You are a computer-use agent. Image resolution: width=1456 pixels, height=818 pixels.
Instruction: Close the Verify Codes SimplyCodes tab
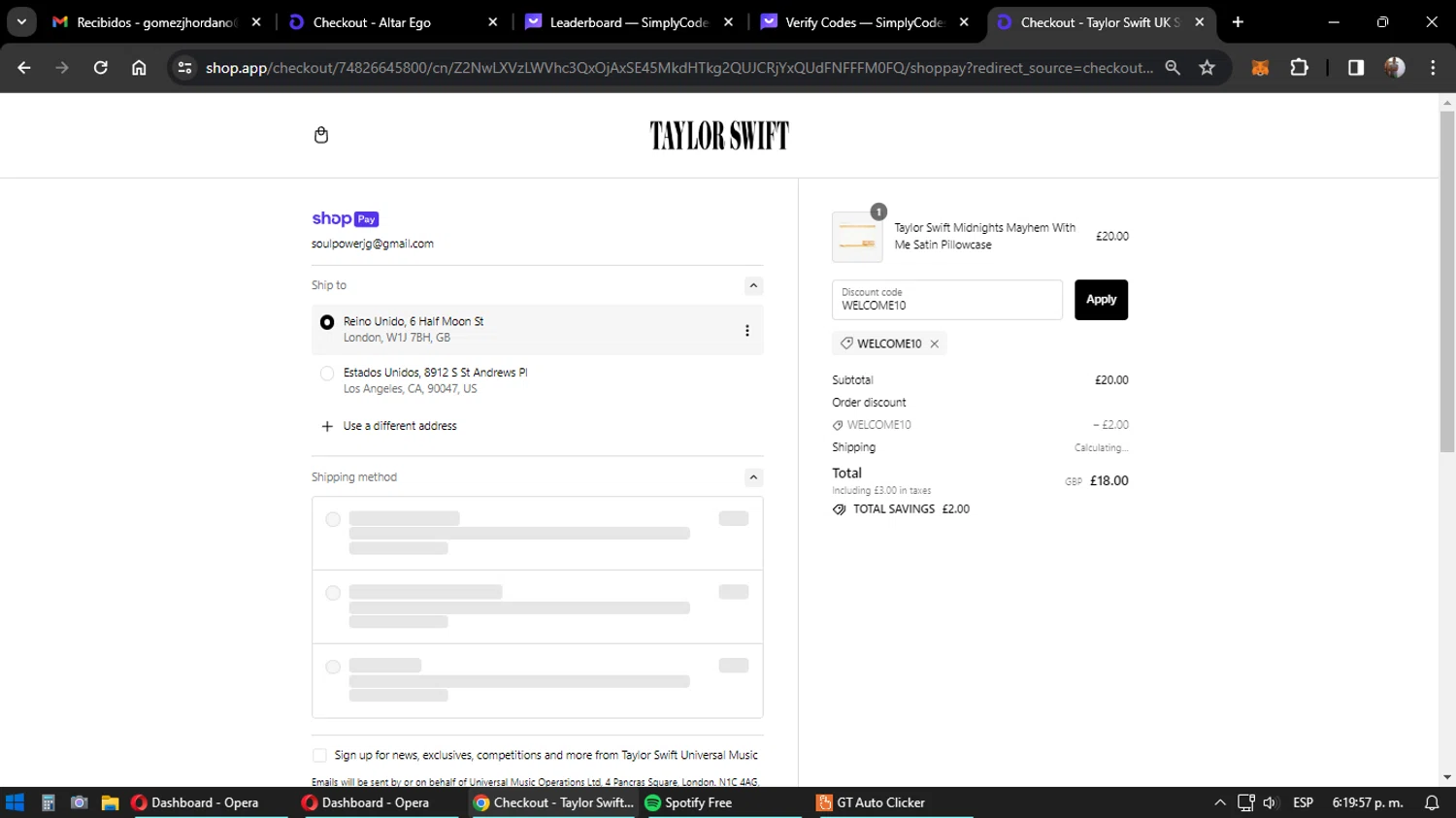(964, 22)
